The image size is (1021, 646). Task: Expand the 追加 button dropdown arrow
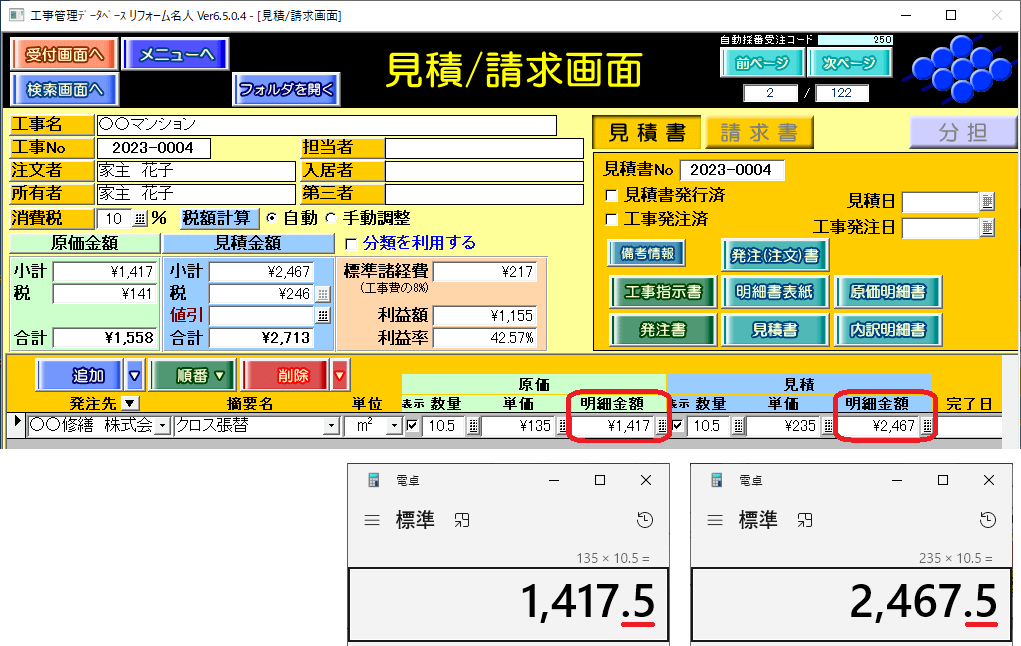pyautogui.click(x=135, y=376)
